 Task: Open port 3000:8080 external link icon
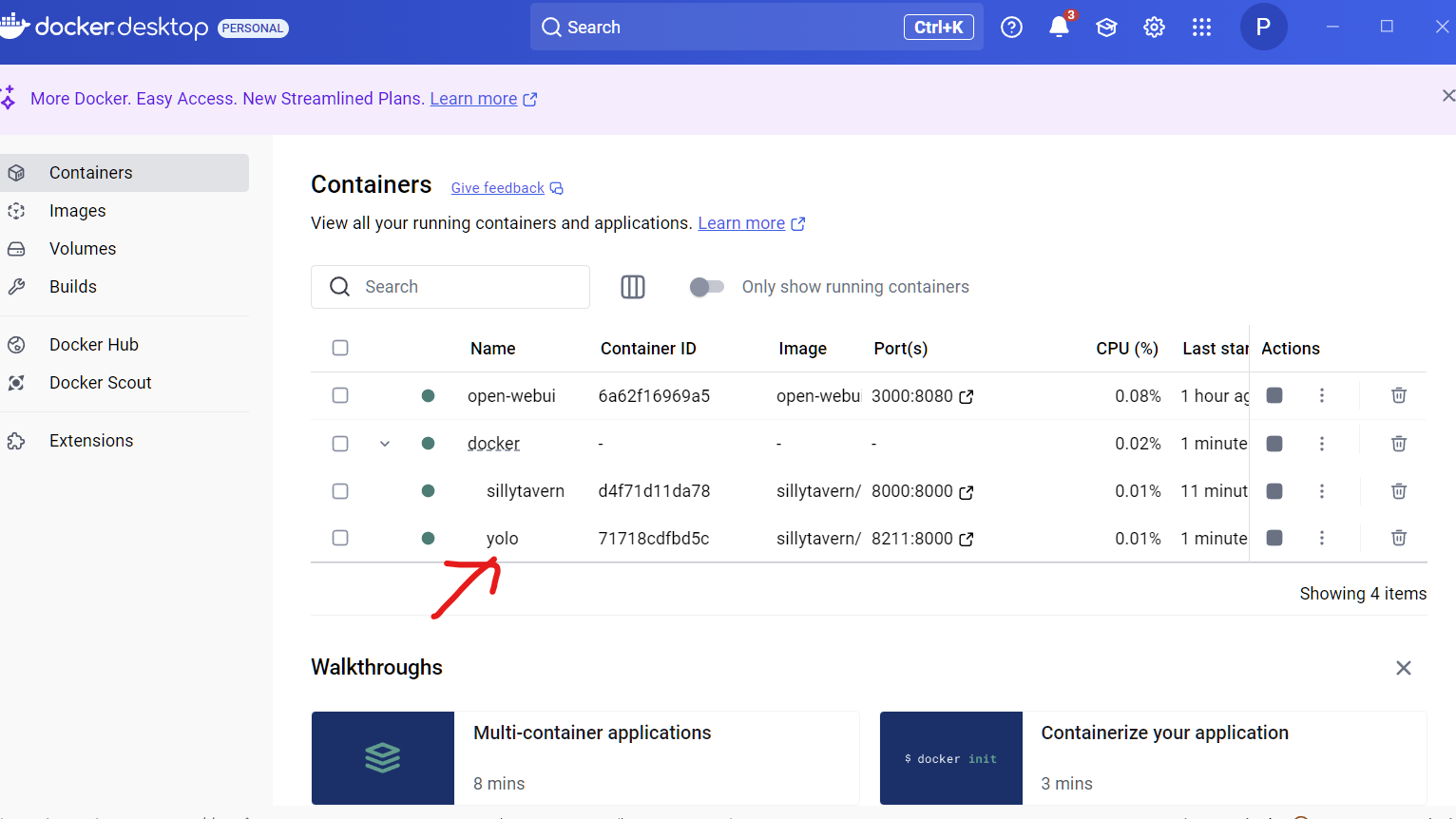[x=967, y=397]
